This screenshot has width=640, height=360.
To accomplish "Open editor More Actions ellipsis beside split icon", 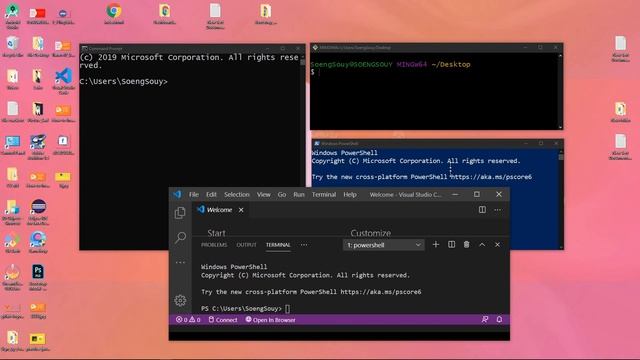I will click(498, 210).
